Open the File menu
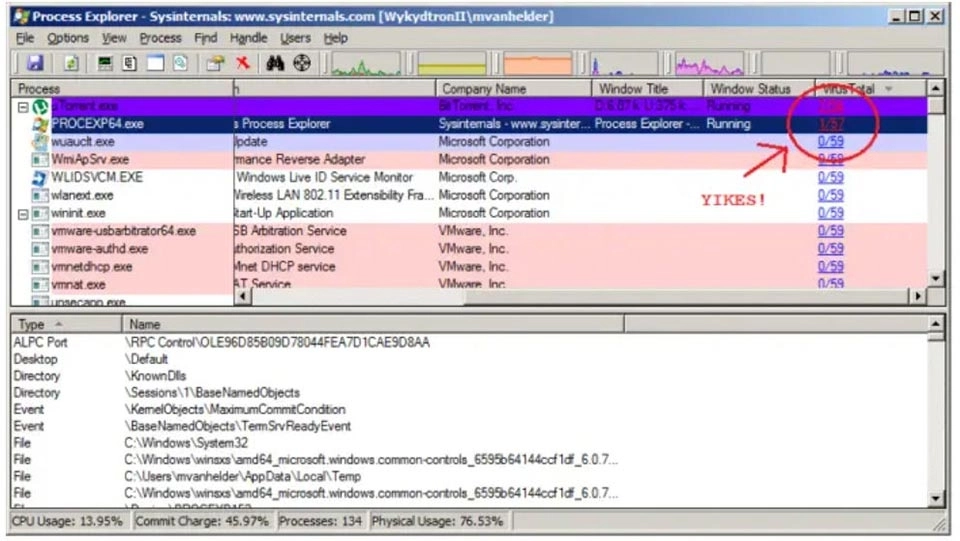Screen dimensions: 960x541 25,38
